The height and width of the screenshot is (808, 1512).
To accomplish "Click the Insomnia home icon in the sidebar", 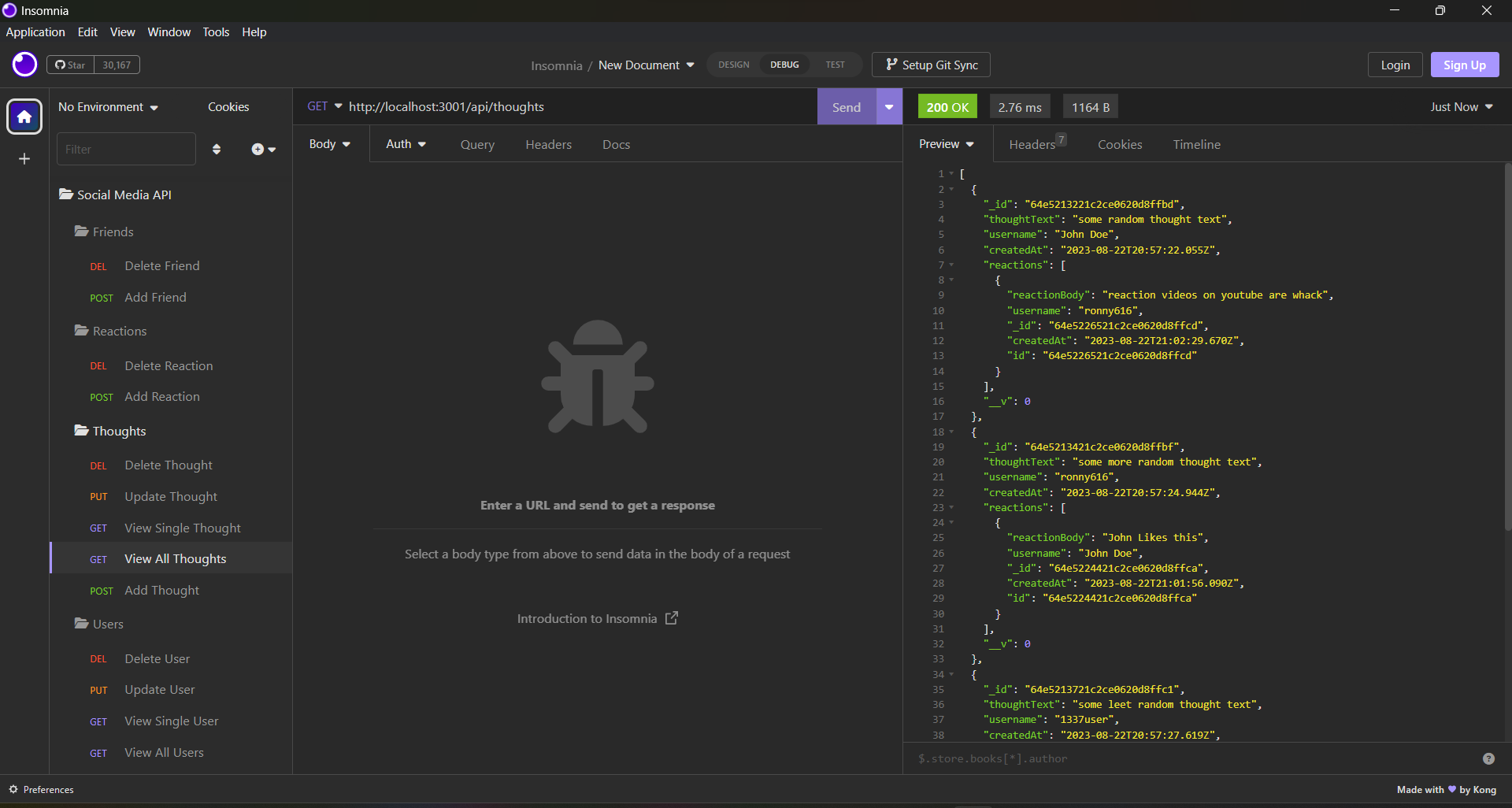I will click(x=24, y=117).
